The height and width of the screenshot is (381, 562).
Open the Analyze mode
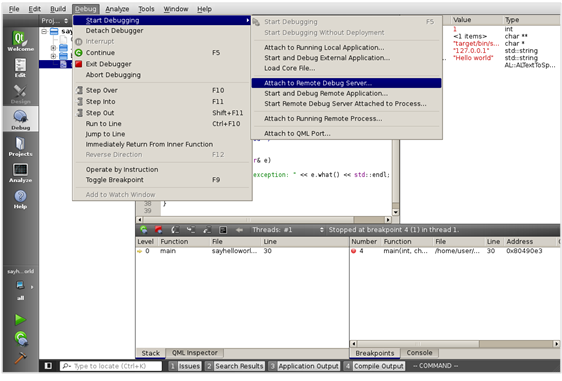20,173
